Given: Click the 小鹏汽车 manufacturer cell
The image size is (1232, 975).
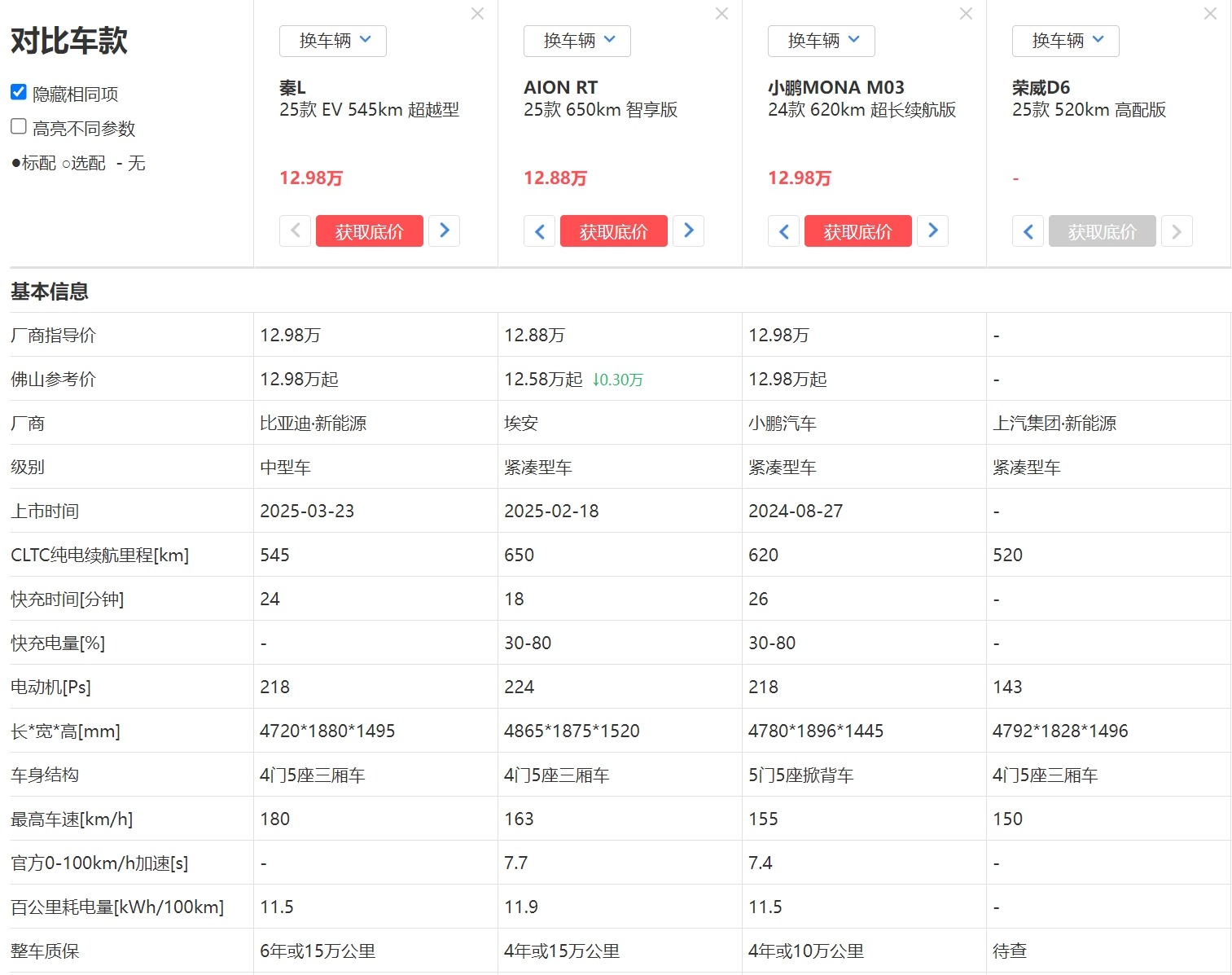Looking at the screenshot, I should (783, 423).
